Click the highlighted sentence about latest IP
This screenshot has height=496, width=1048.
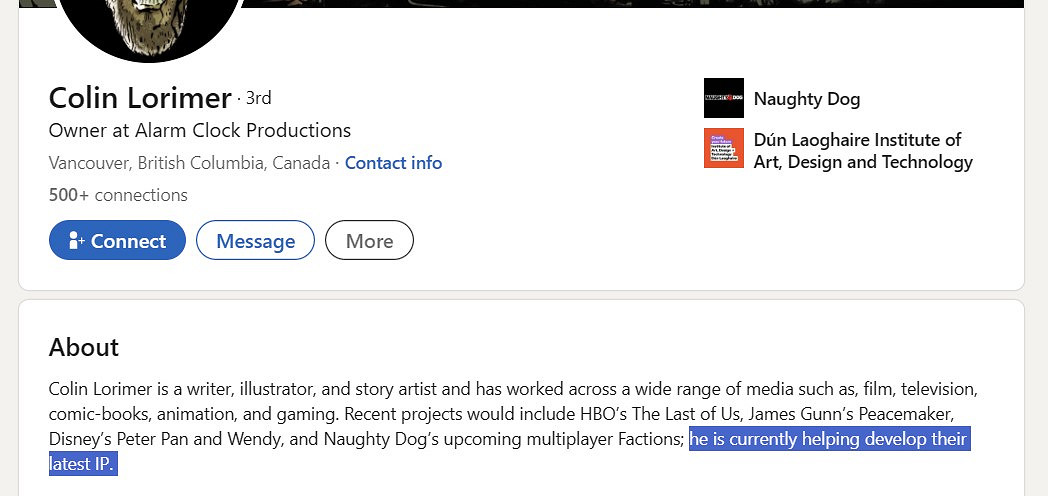[x=828, y=439]
